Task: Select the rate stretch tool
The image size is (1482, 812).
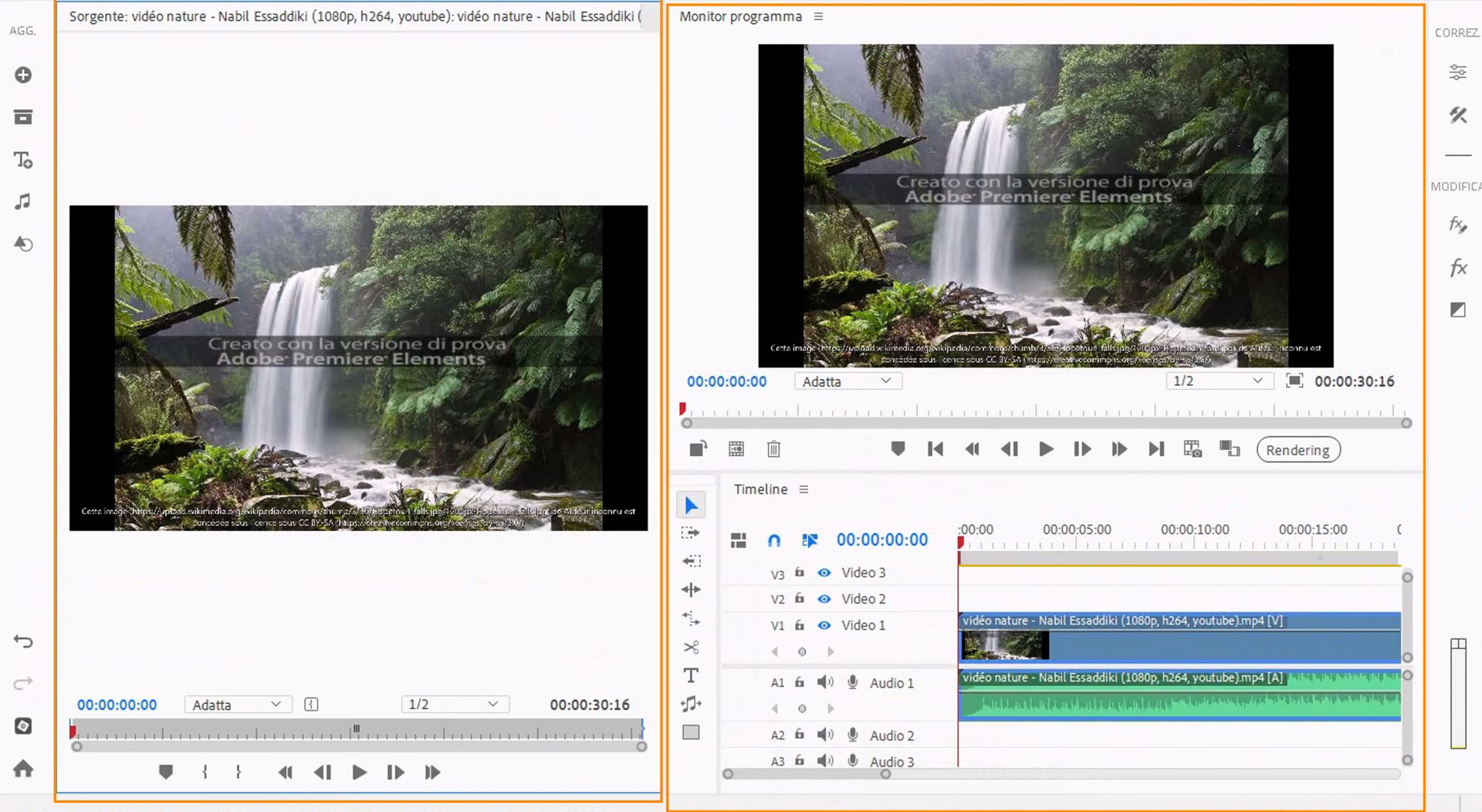Action: (691, 618)
